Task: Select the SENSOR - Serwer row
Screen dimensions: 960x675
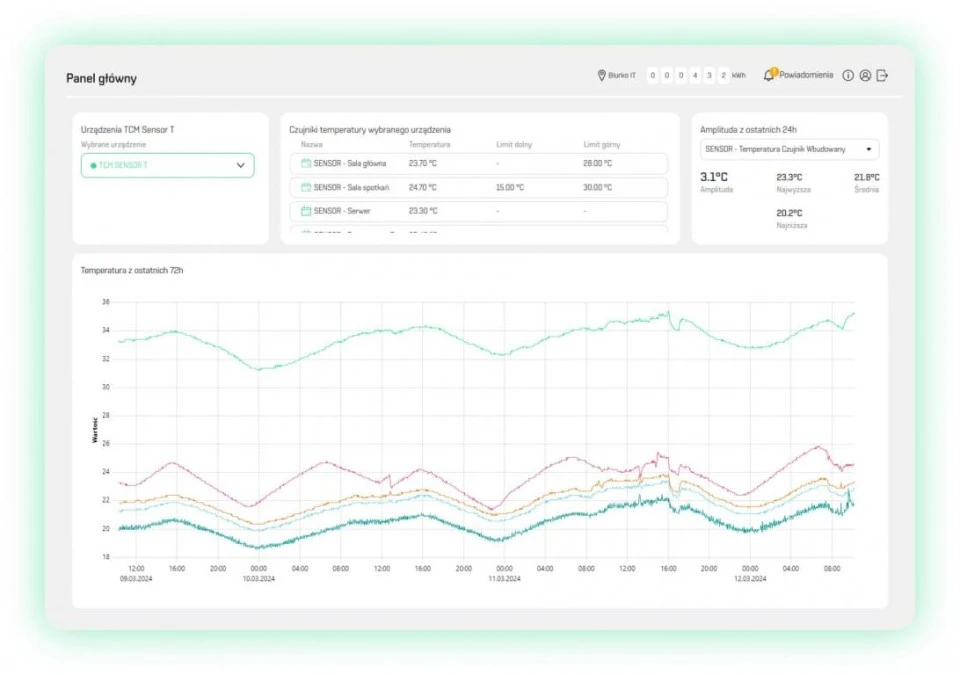Action: 479,211
